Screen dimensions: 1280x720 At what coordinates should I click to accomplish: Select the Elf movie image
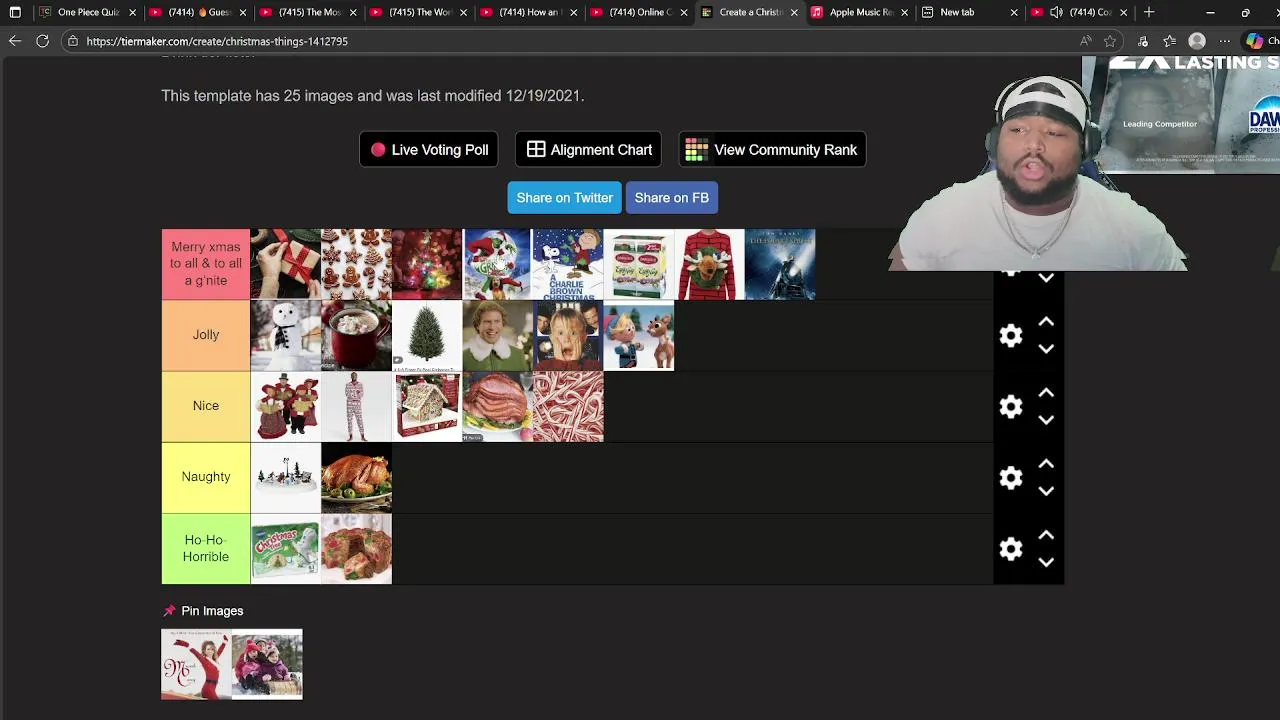pos(497,335)
